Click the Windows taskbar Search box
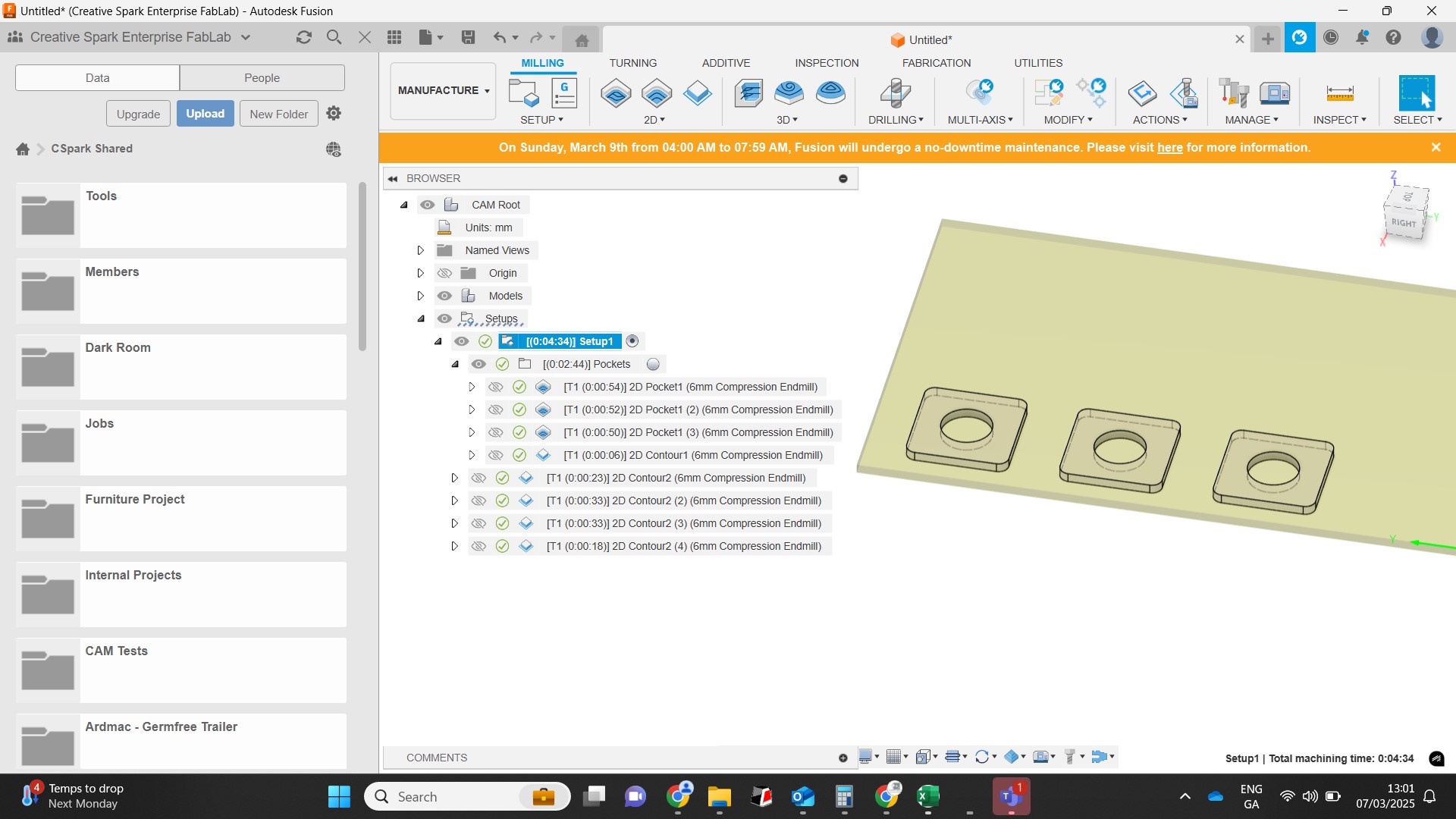 coord(467,796)
